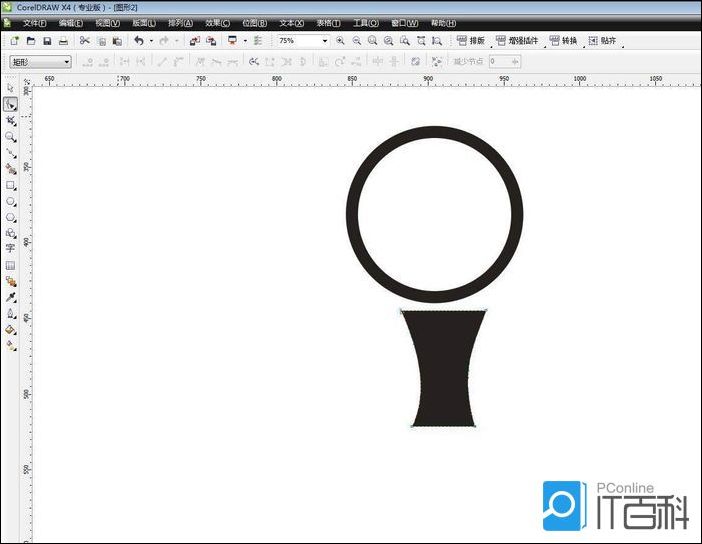Open the 矩形 selection mode dropdown
Viewport: 702px width, 544px height.
click(x=66, y=61)
